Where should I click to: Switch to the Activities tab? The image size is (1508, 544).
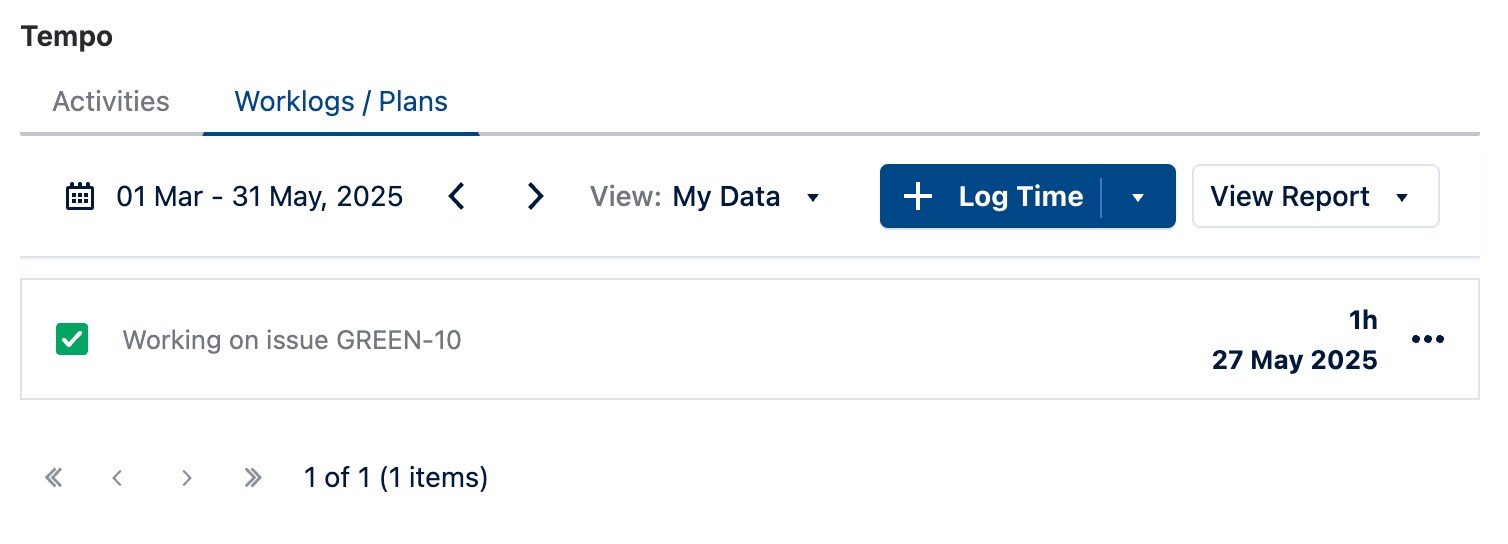tap(111, 102)
